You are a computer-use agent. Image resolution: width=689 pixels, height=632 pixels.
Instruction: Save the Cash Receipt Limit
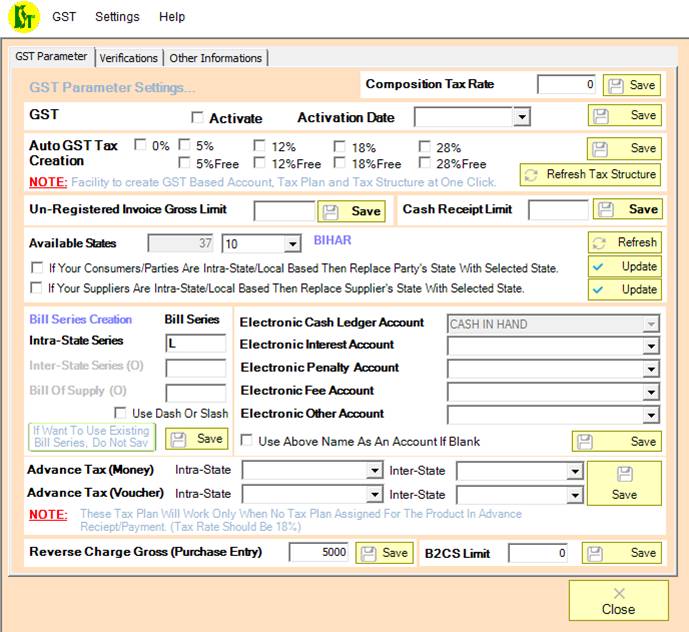pos(627,209)
